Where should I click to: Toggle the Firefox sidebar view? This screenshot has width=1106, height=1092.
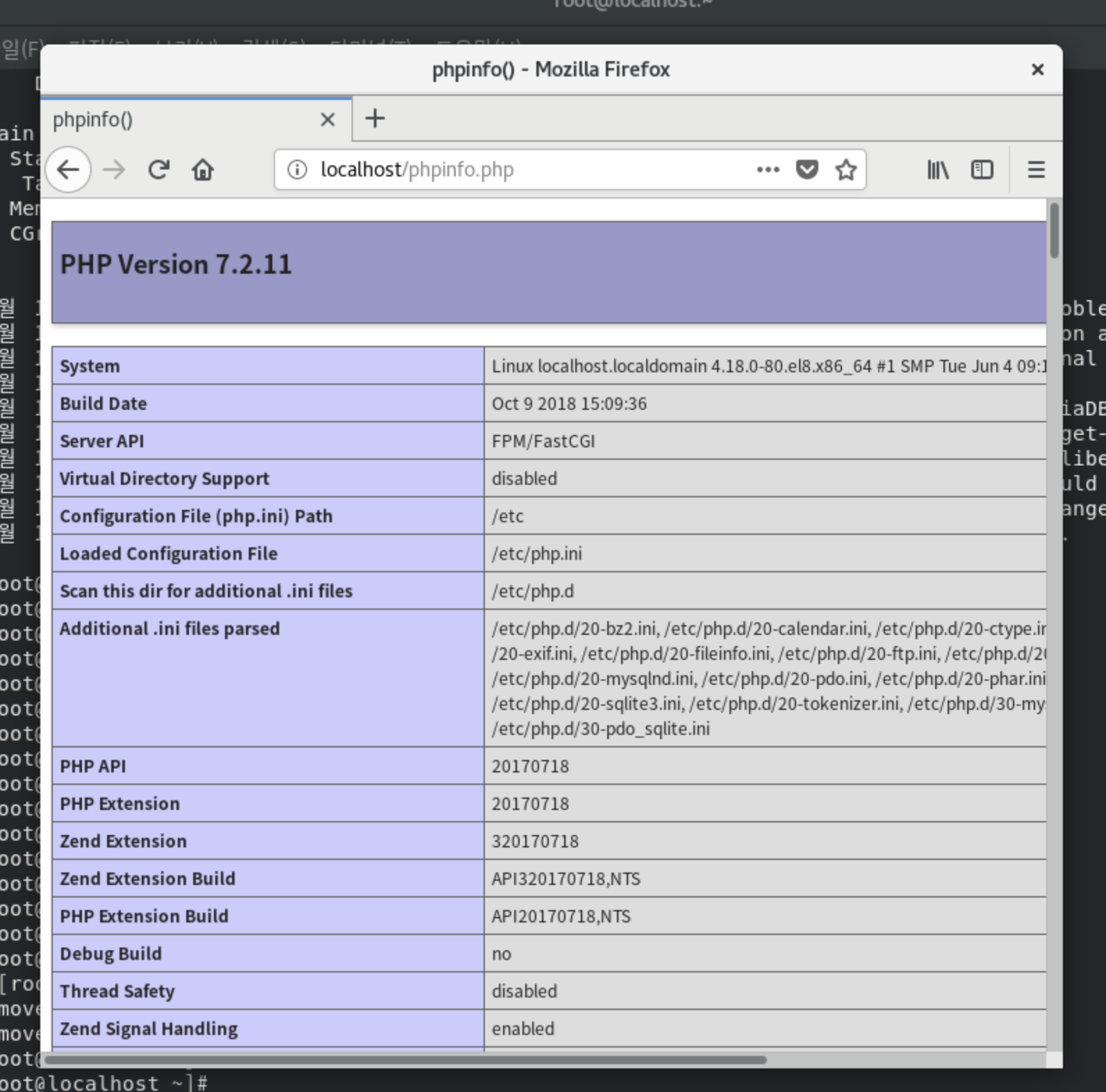tap(982, 169)
